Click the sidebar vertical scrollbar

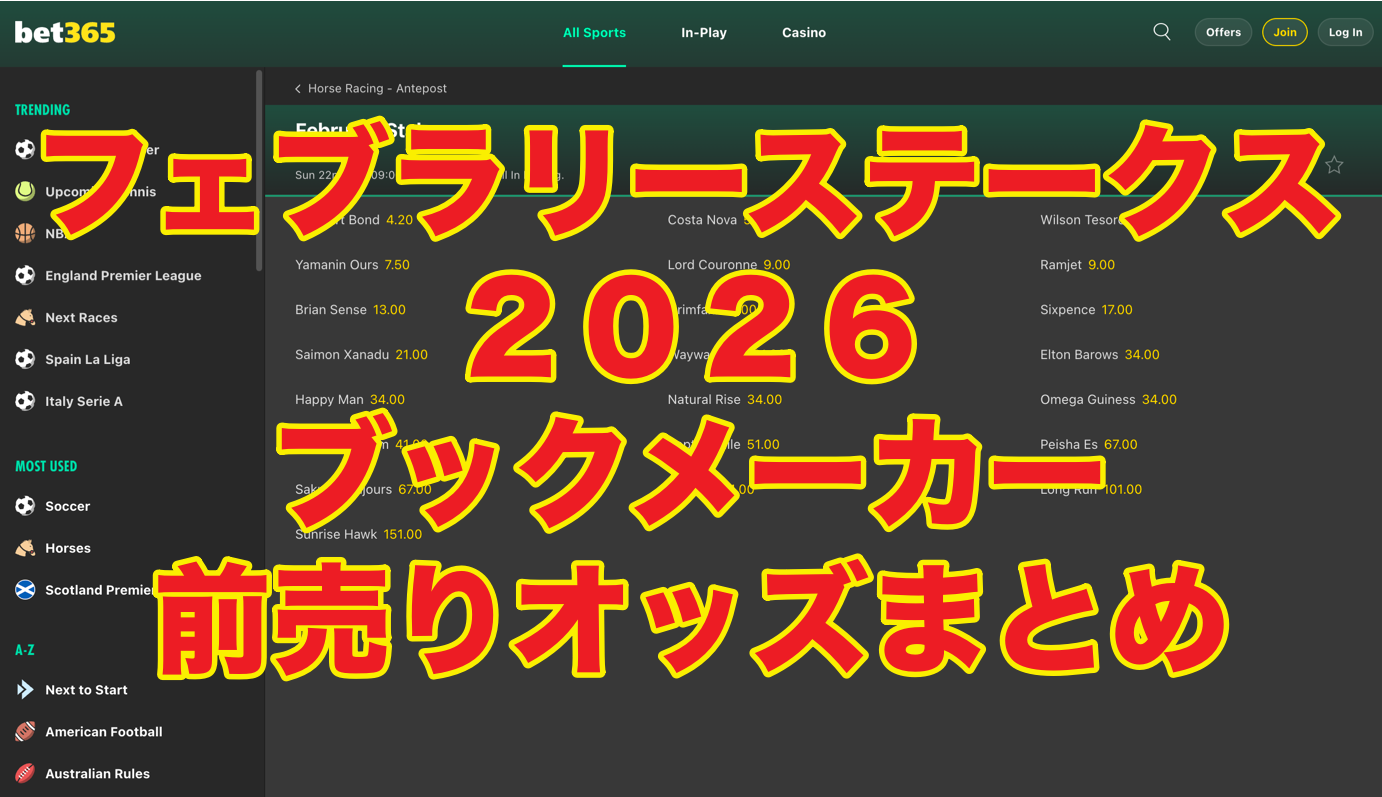(x=259, y=170)
